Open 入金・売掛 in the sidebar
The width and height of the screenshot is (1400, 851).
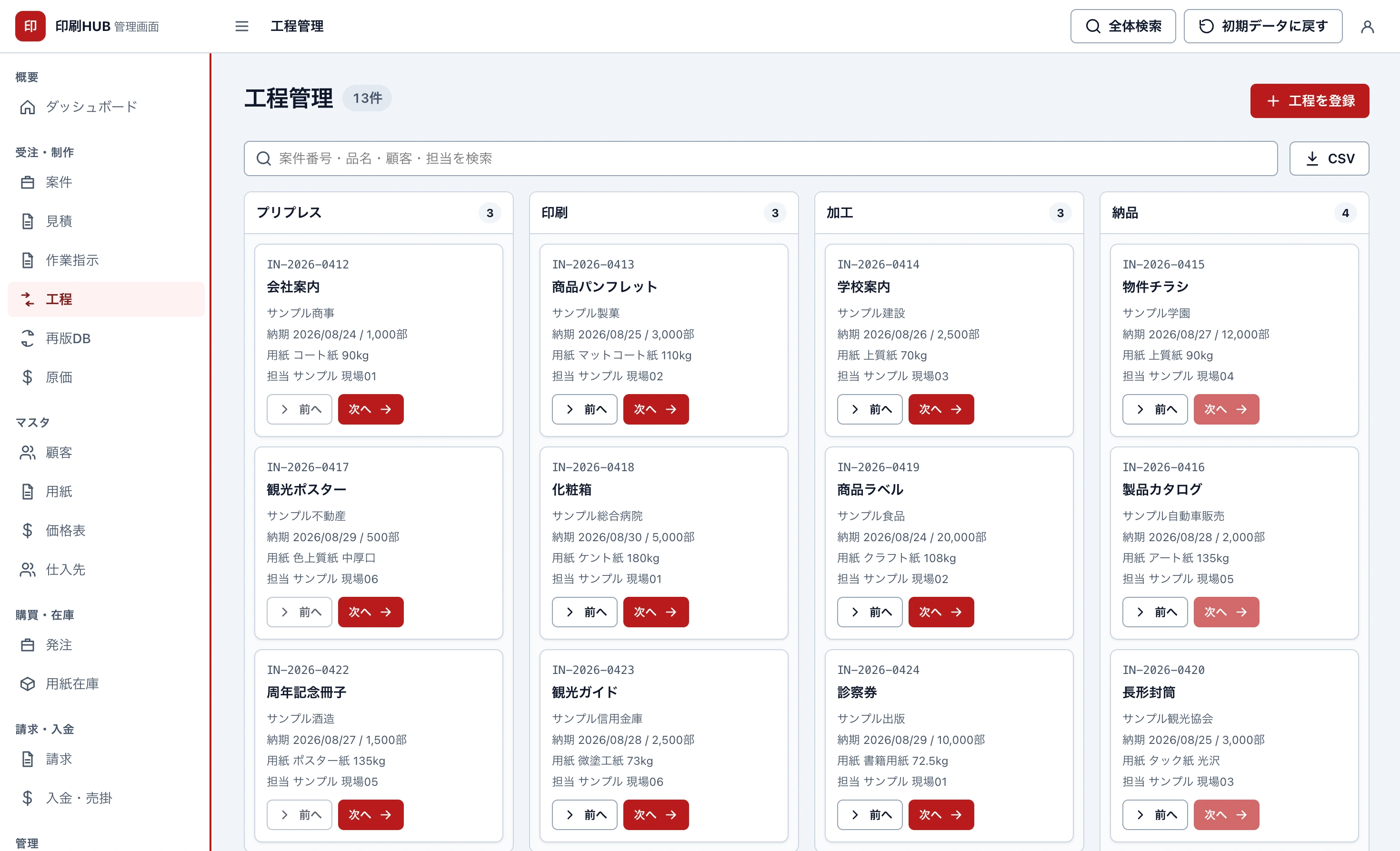[x=106, y=798]
